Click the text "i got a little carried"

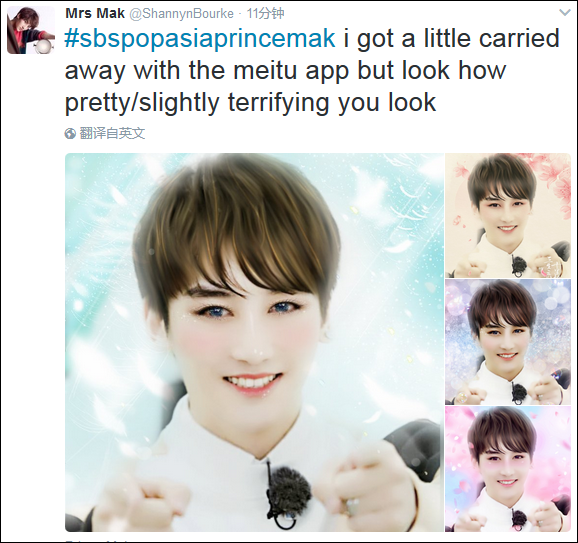[451, 38]
